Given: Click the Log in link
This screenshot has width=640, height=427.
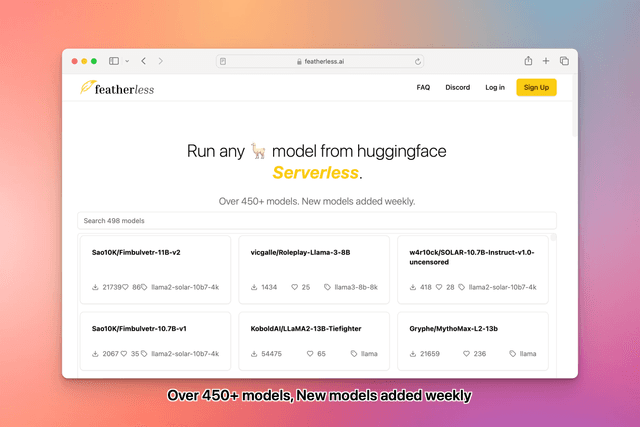Looking at the screenshot, I should 495,88.
